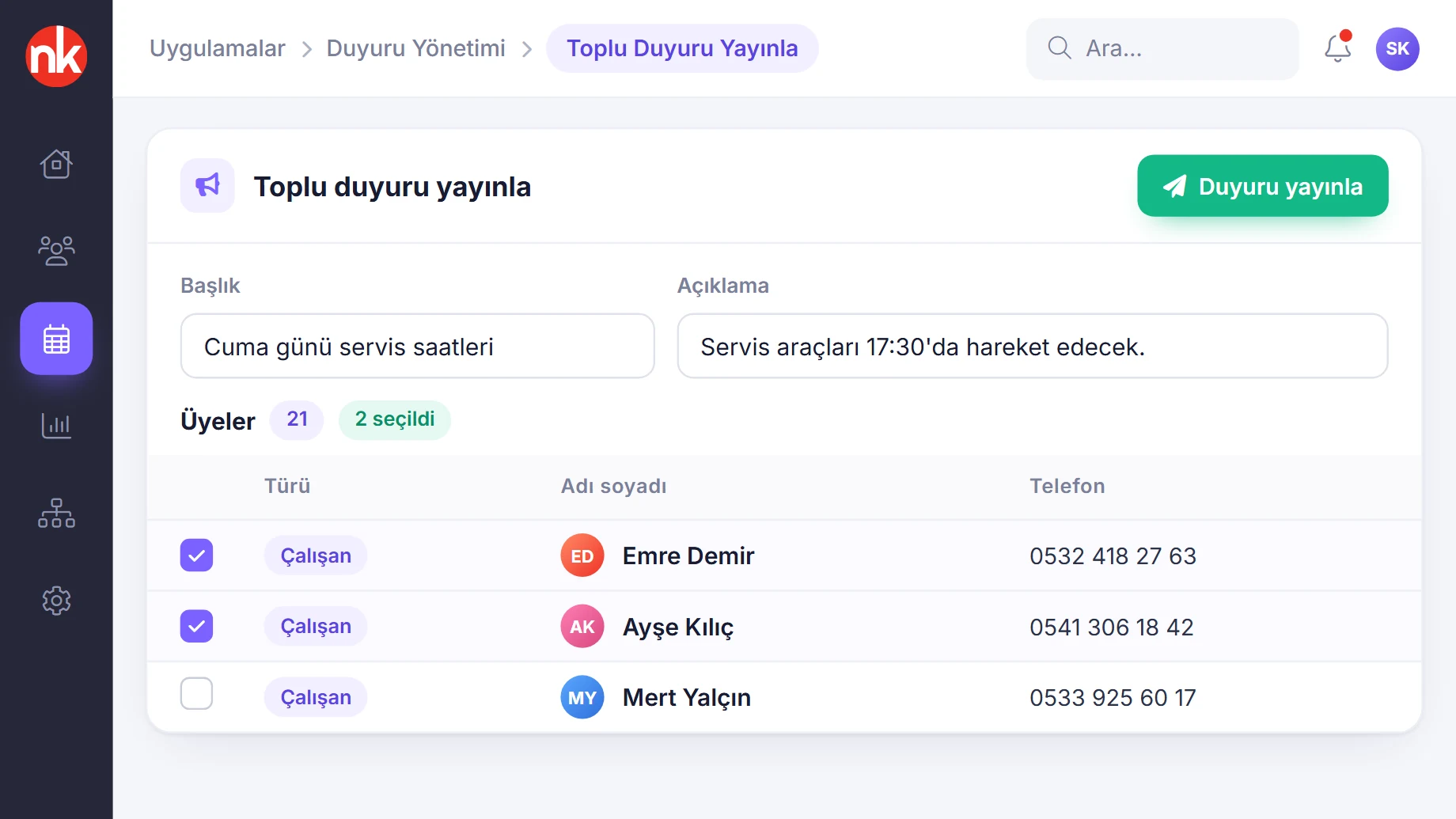The image size is (1456, 819).
Task: Click the ED avatar of Emre Demir
Action: point(582,555)
